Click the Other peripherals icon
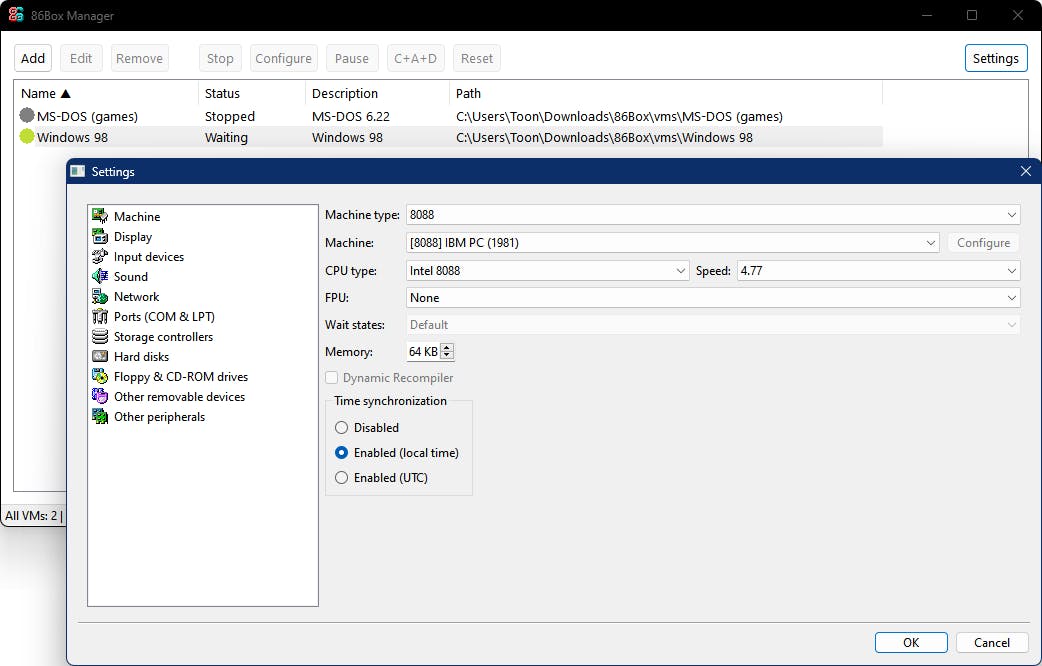Screen dimensions: 1042x666 100,416
